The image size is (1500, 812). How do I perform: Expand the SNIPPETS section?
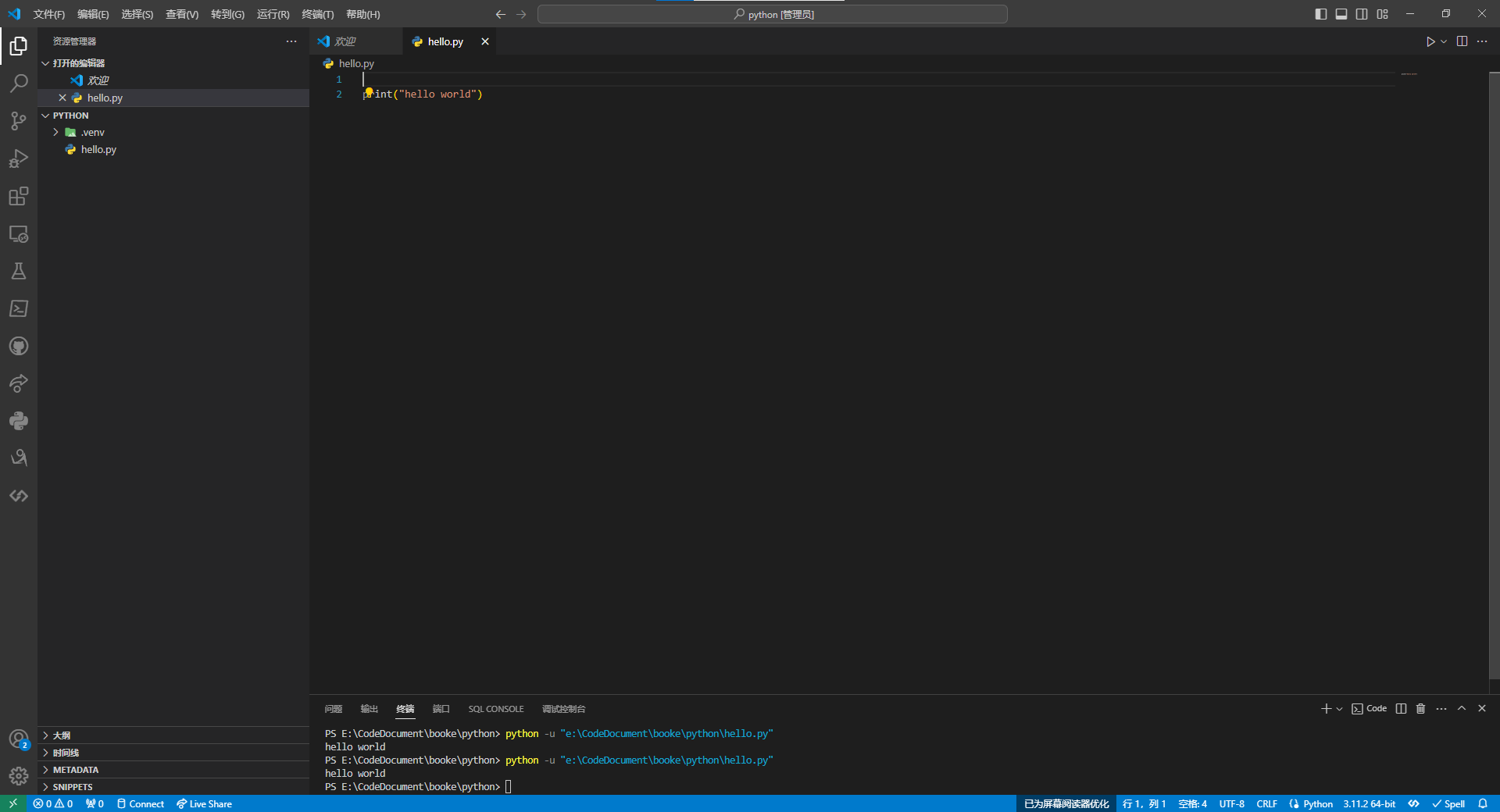point(173,787)
